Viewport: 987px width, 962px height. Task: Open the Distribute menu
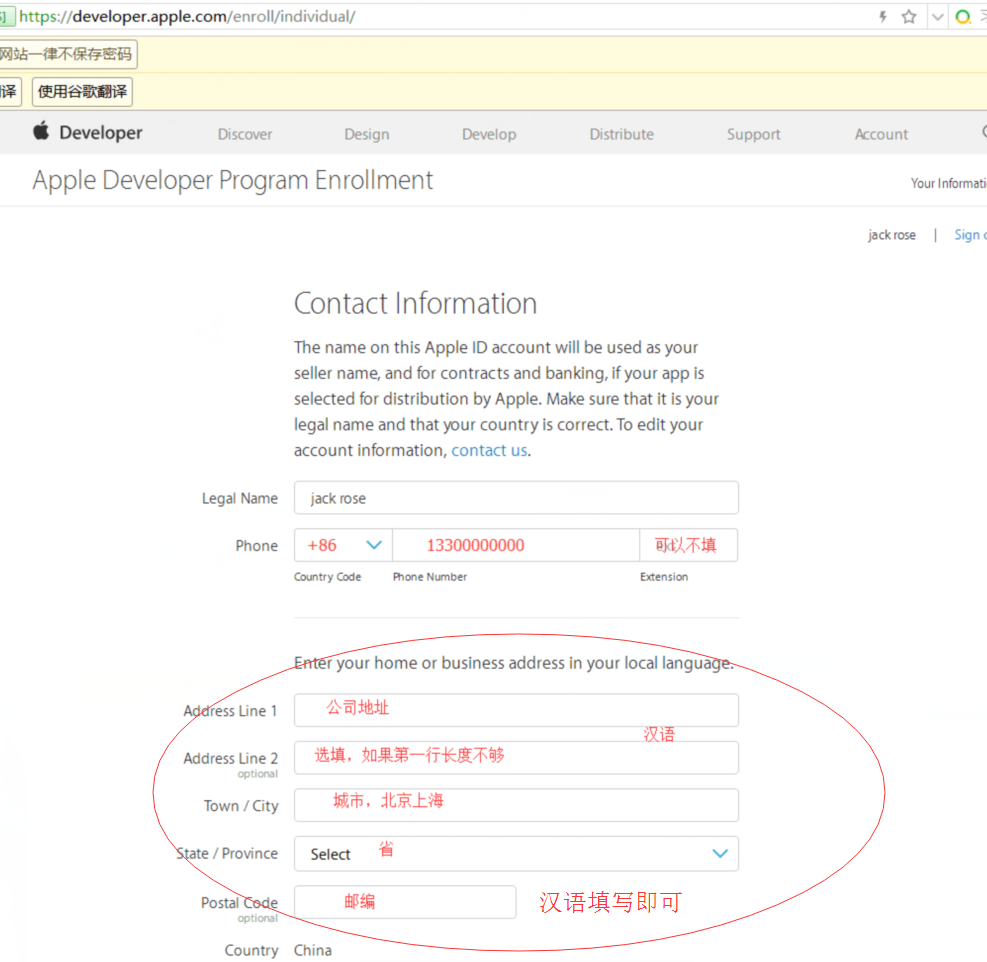pyautogui.click(x=621, y=134)
